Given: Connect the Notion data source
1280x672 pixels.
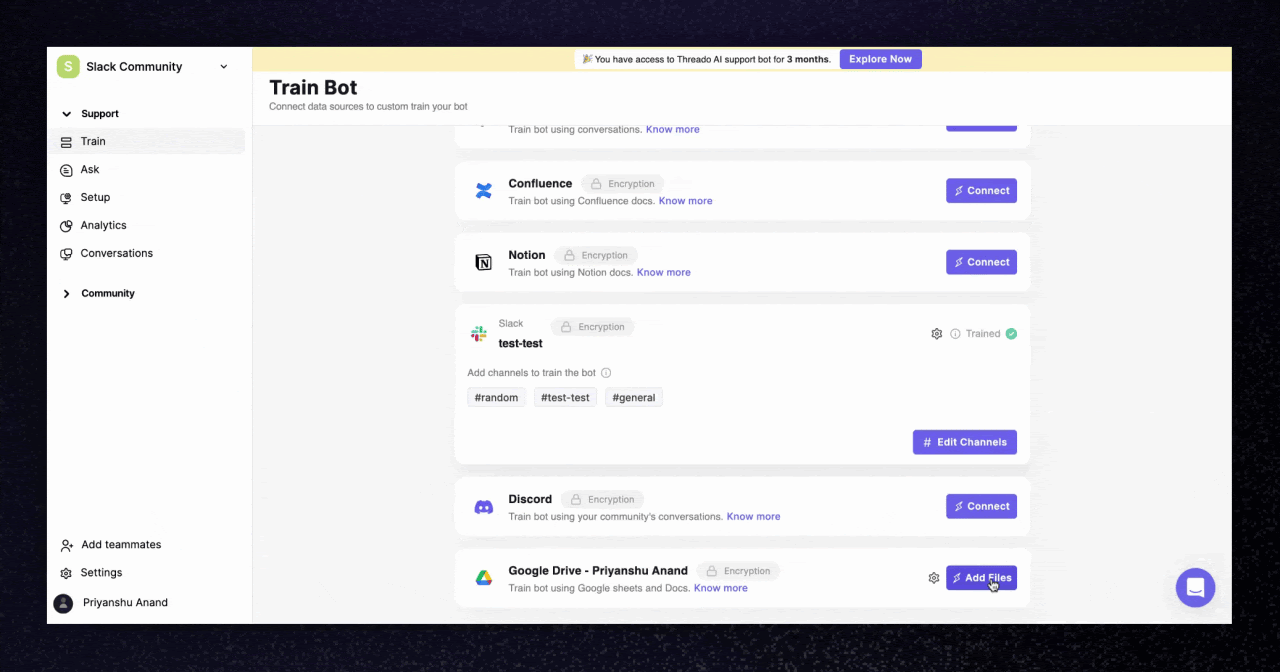Looking at the screenshot, I should (x=981, y=262).
